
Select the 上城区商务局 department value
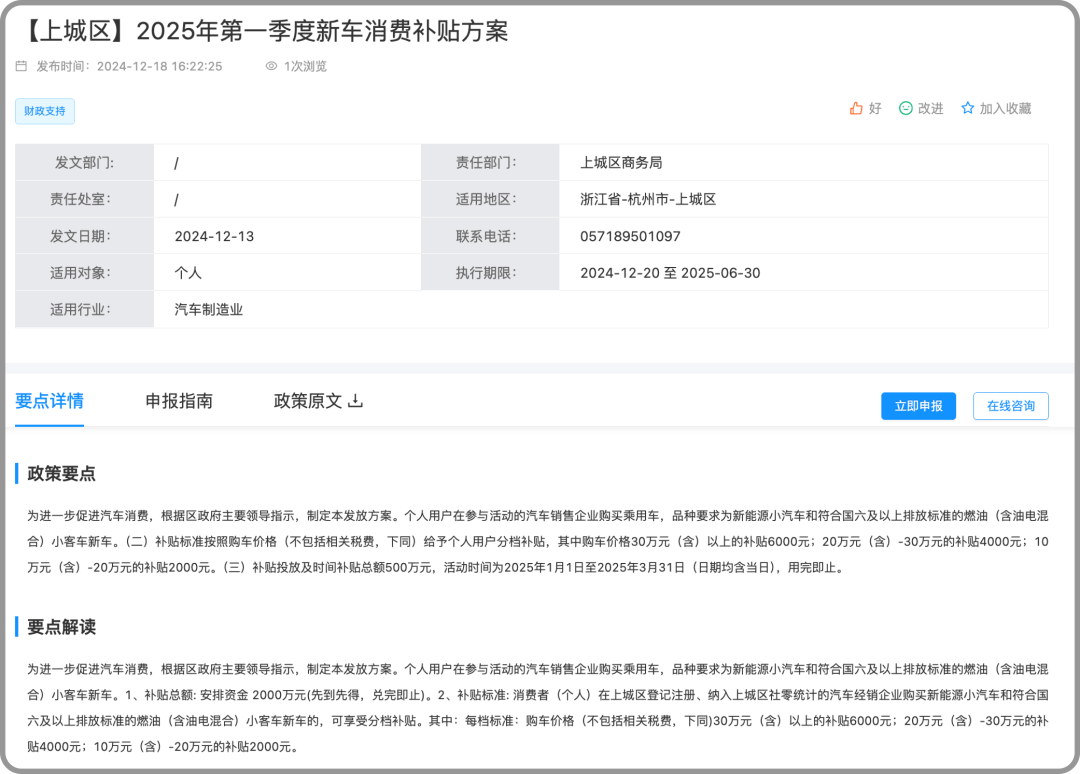pos(621,162)
